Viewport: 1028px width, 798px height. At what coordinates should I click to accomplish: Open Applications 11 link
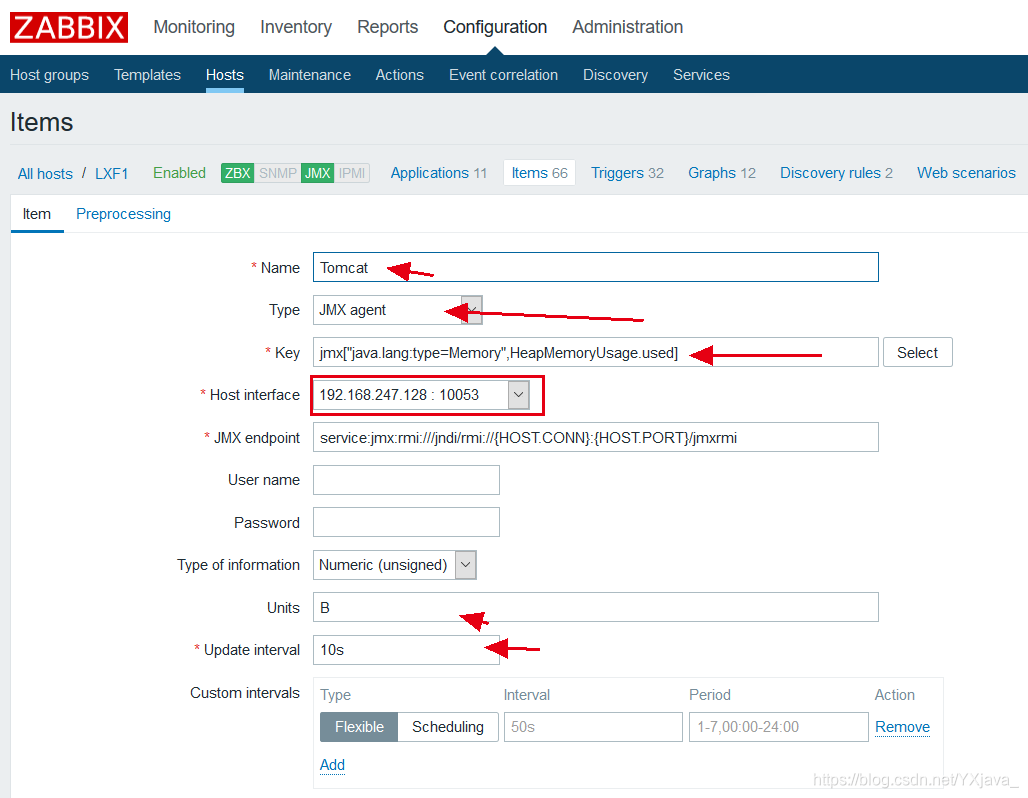(x=439, y=173)
